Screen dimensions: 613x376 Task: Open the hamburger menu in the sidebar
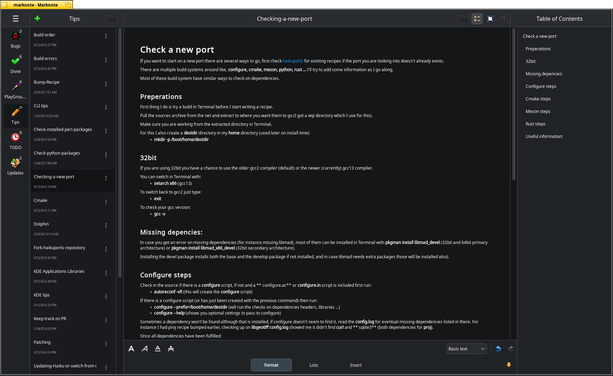[x=15, y=18]
